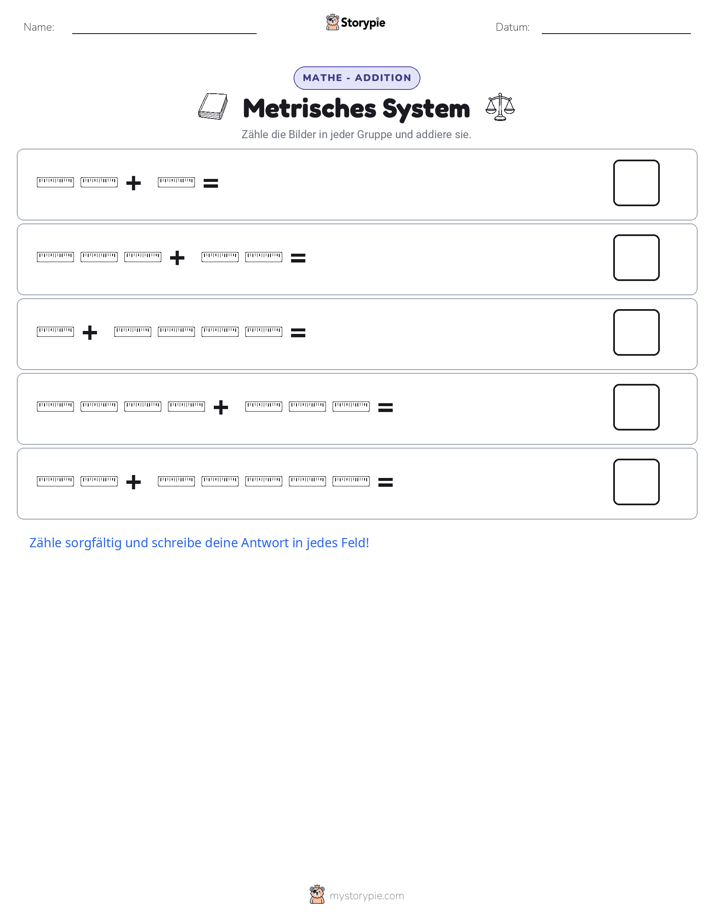The height and width of the screenshot is (924, 714).
Task: Click the plus sign in first row
Action: point(134,183)
